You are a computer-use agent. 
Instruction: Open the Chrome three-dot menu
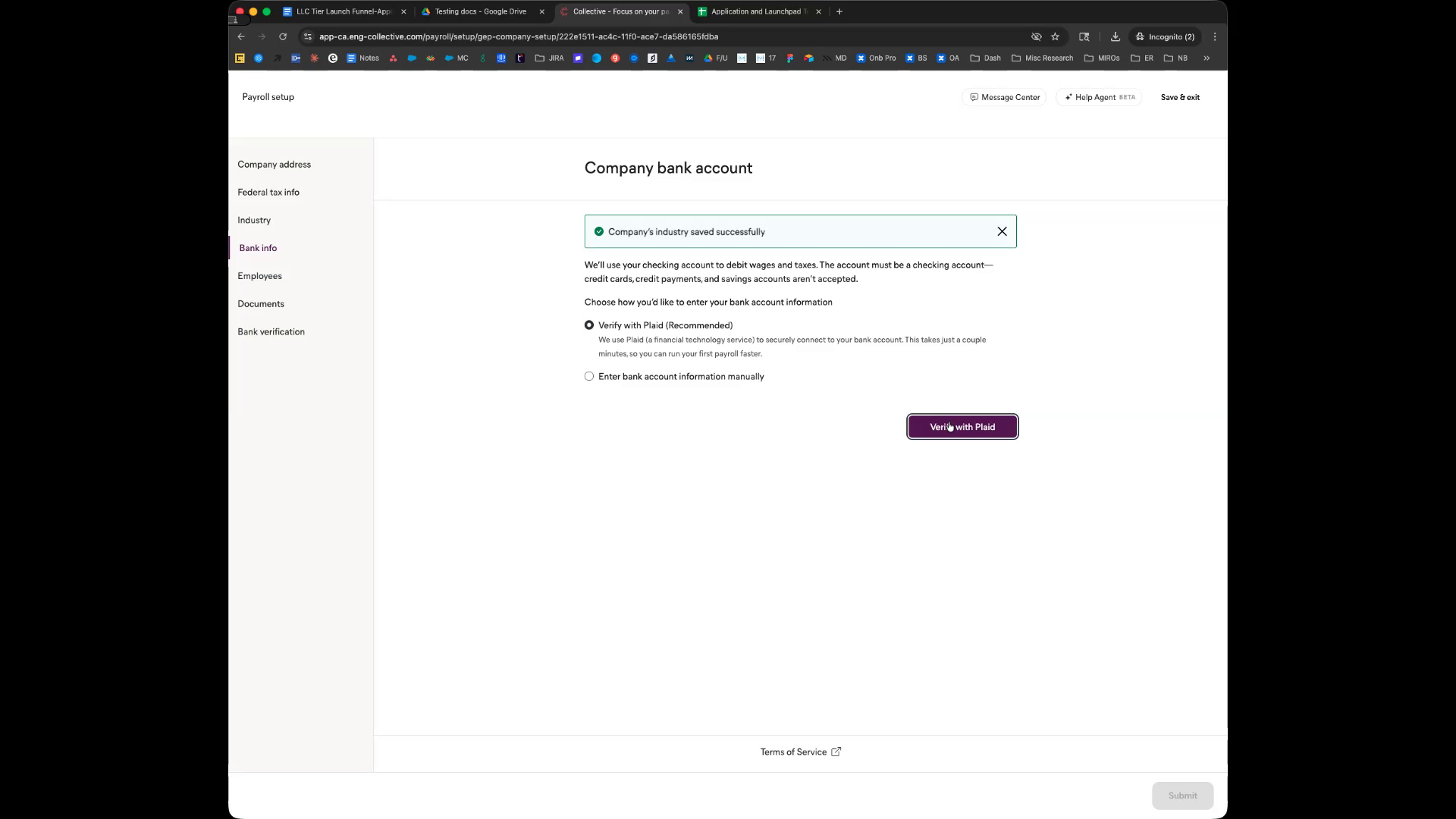1215,36
